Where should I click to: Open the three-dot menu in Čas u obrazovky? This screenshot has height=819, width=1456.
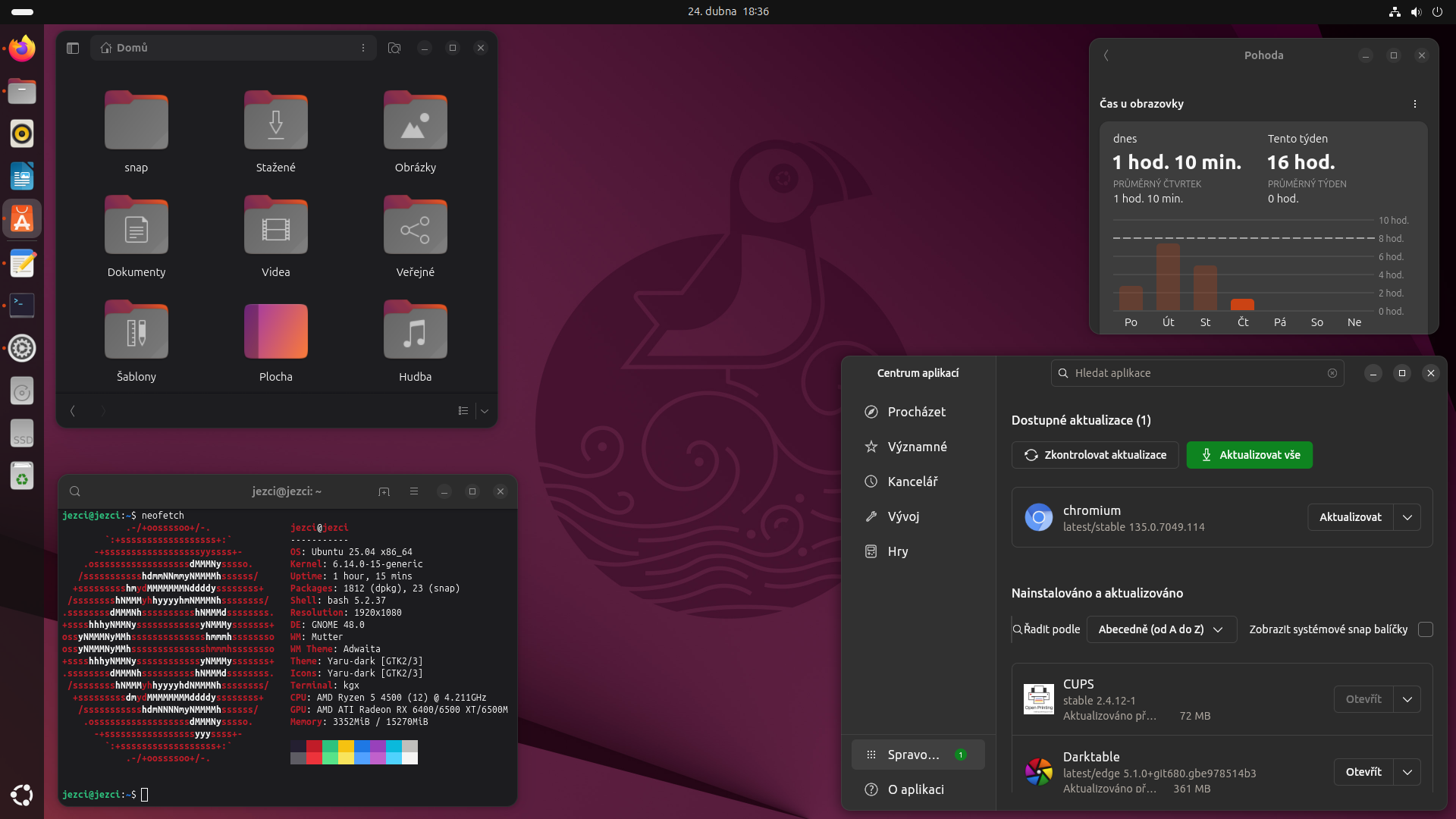pyautogui.click(x=1414, y=103)
